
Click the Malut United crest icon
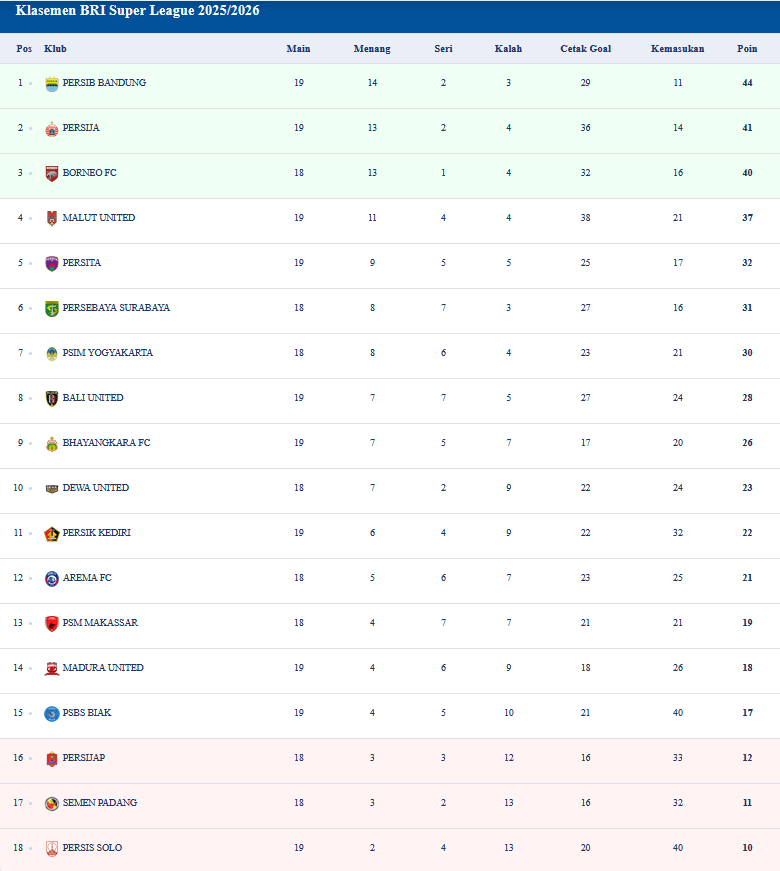[x=52, y=219]
